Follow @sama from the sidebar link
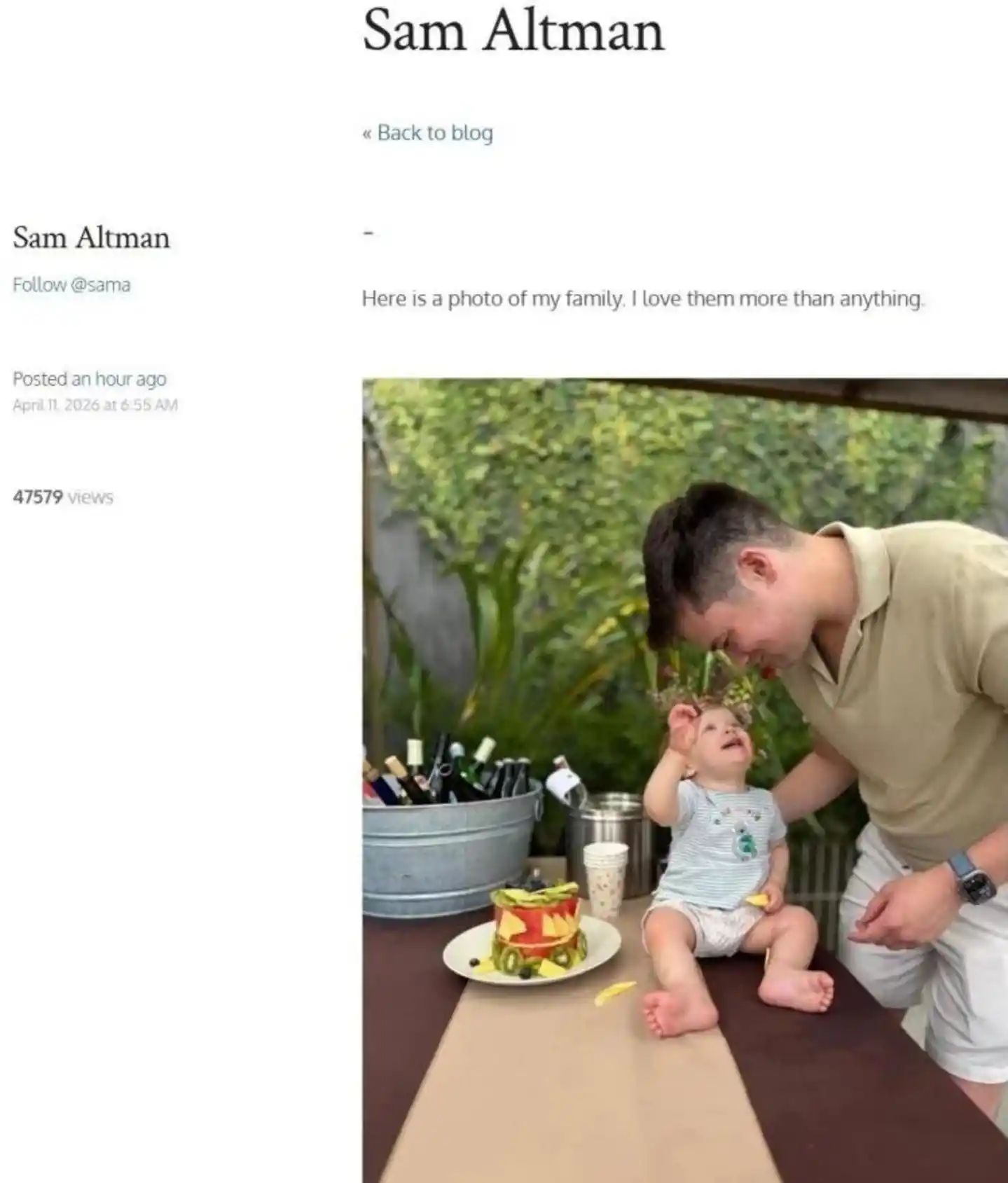The height and width of the screenshot is (1183, 1008). click(x=71, y=284)
